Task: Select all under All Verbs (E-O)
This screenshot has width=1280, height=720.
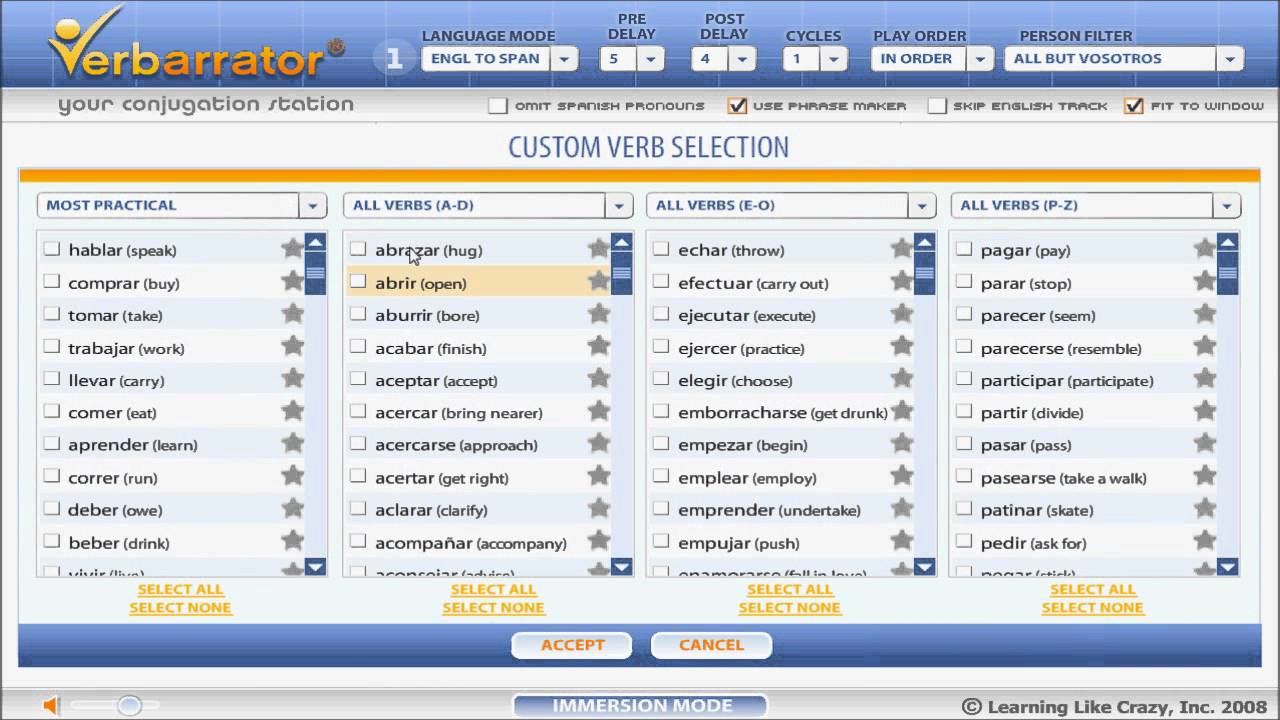Action: 789,589
